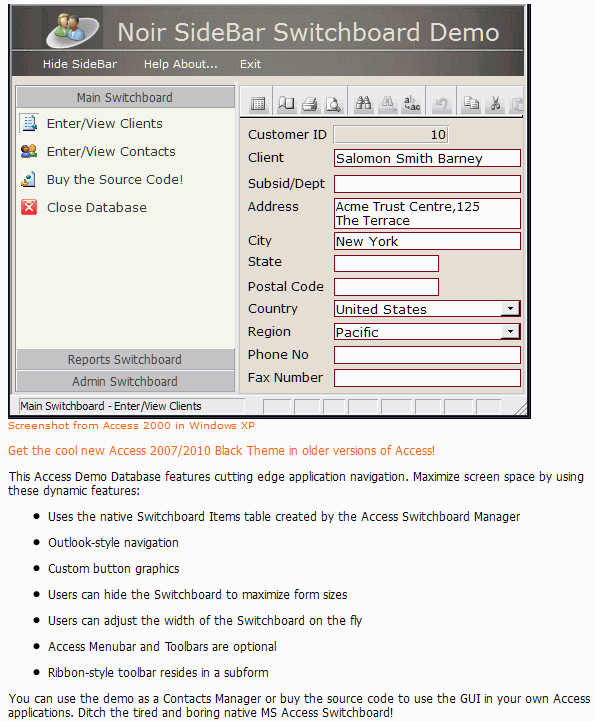The height and width of the screenshot is (721, 595).
Task: Click the Enter/View Clients document icon
Action: [29, 123]
